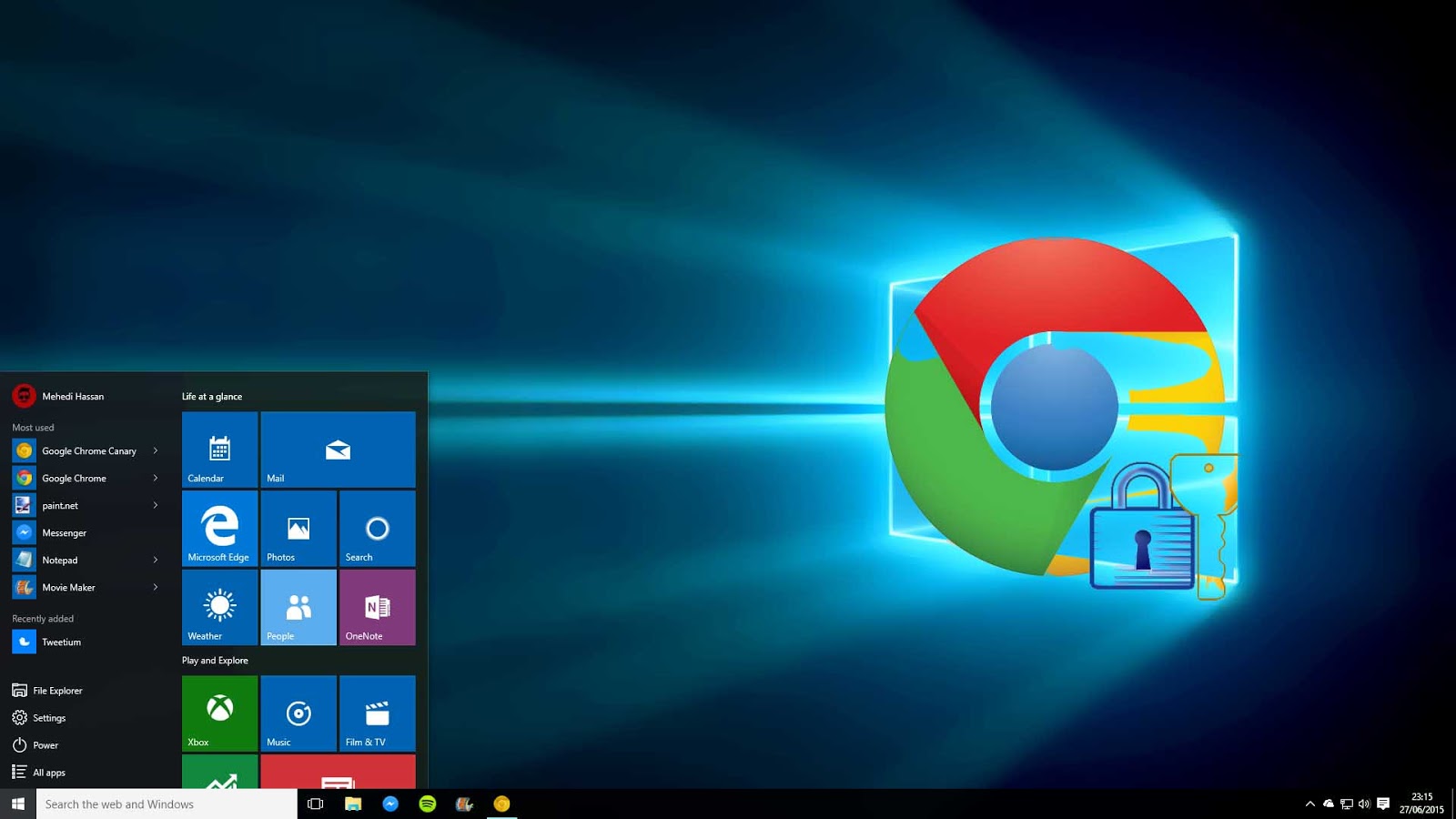Viewport: 1456px width, 819px height.
Task: Open the Search (Cortana) tile
Action: [378, 529]
